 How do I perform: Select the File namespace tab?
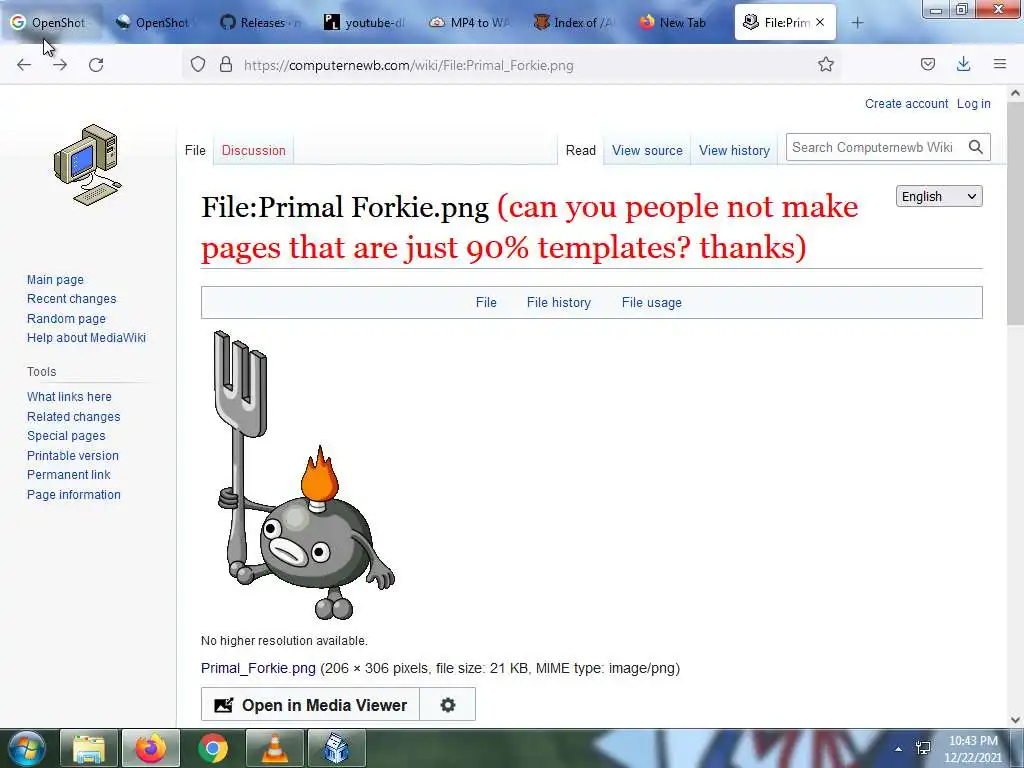coord(195,150)
